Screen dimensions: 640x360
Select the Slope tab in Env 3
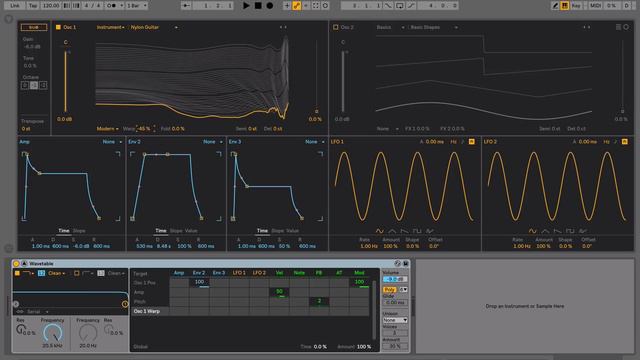[277, 231]
